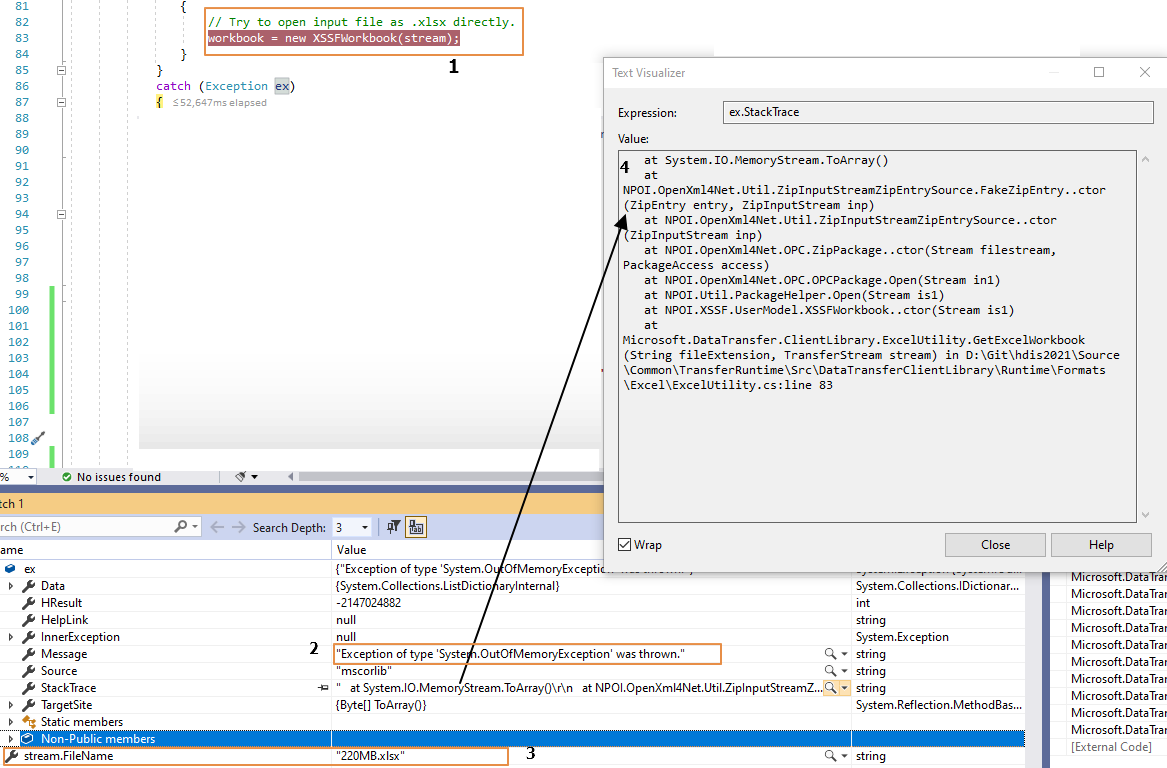The height and width of the screenshot is (768, 1167).
Task: Click the No issues found checkmark icon
Action: click(x=67, y=477)
